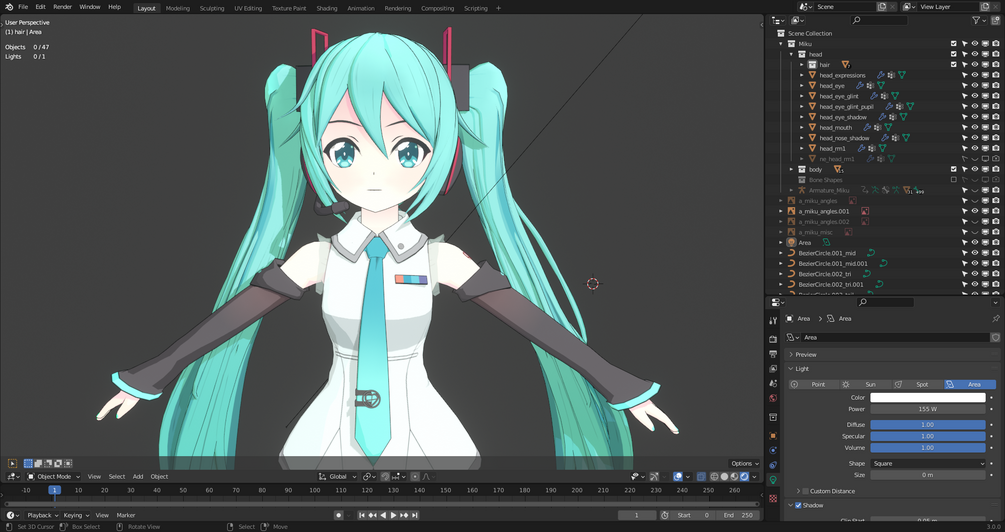The height and width of the screenshot is (532, 1005).
Task: Select wireframe viewport shading
Action: point(714,477)
